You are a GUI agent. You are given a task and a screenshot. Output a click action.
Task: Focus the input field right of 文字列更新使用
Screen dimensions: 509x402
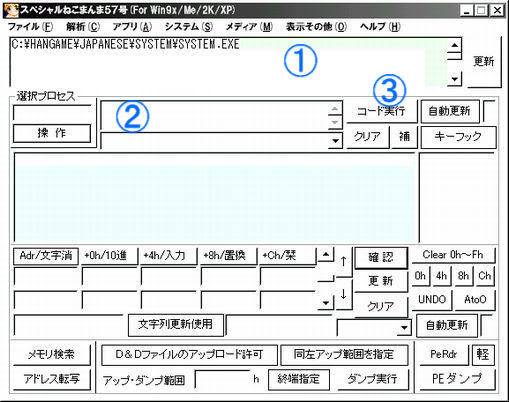coord(279,325)
